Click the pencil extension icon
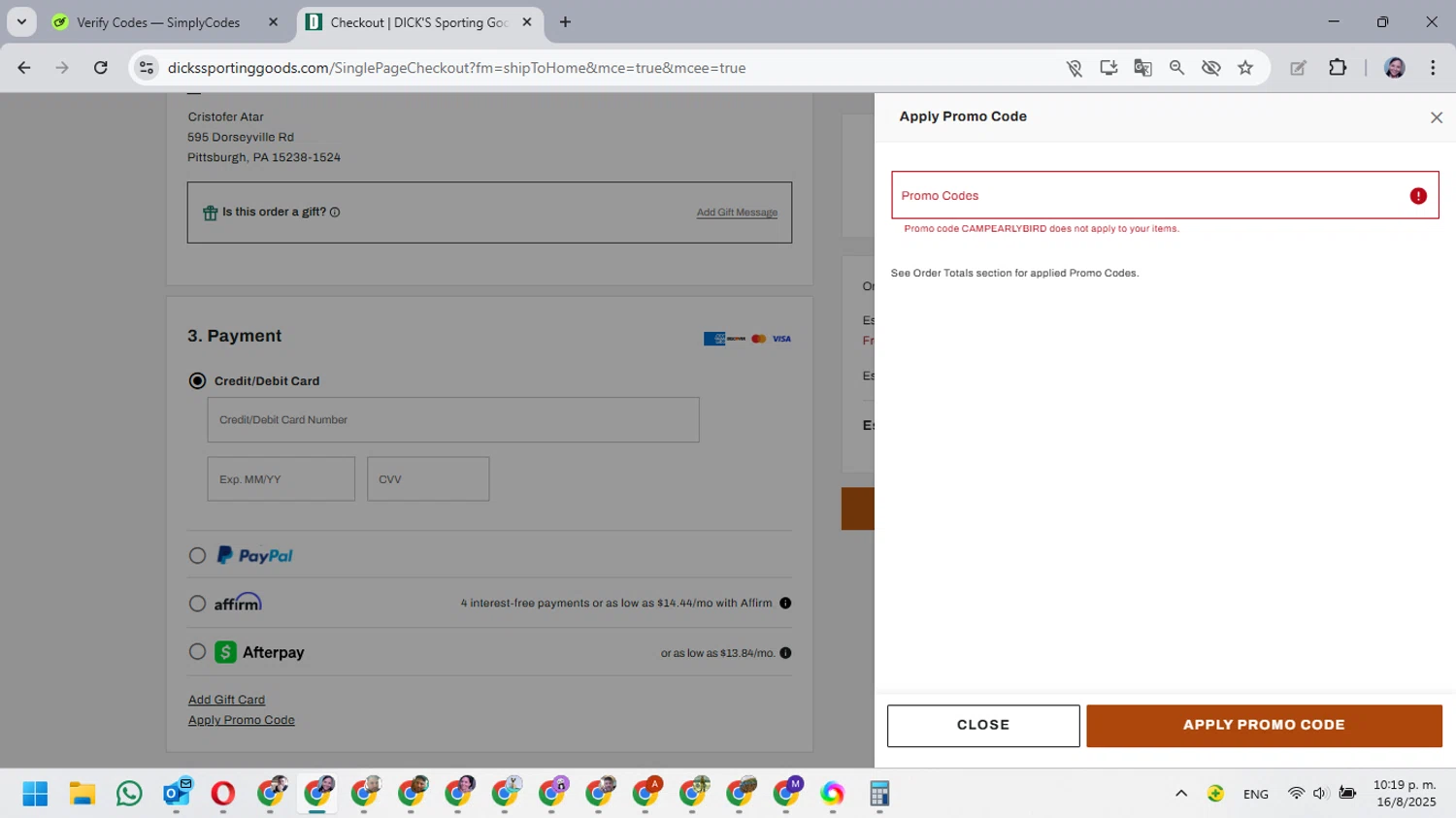This screenshot has width=1456, height=818. pyautogui.click(x=1298, y=68)
